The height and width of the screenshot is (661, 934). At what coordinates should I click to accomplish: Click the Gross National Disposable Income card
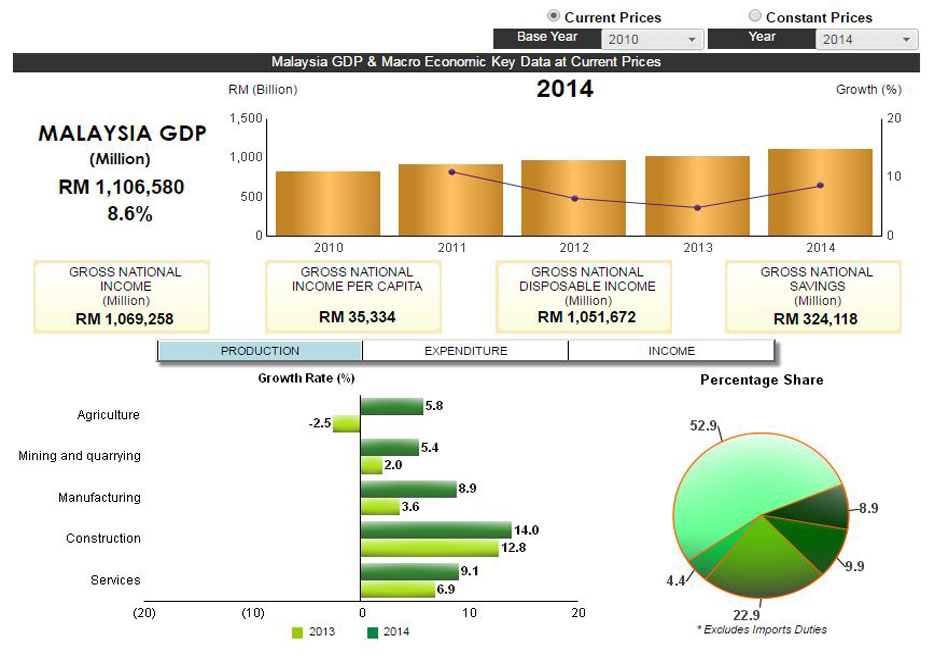coord(584,297)
